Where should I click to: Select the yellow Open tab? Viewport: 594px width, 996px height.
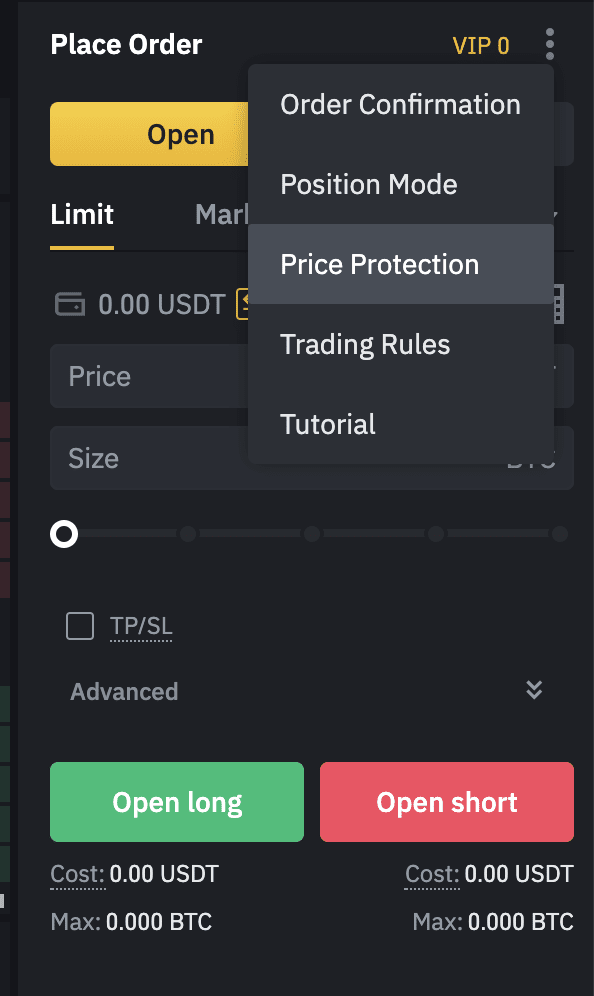(x=149, y=134)
